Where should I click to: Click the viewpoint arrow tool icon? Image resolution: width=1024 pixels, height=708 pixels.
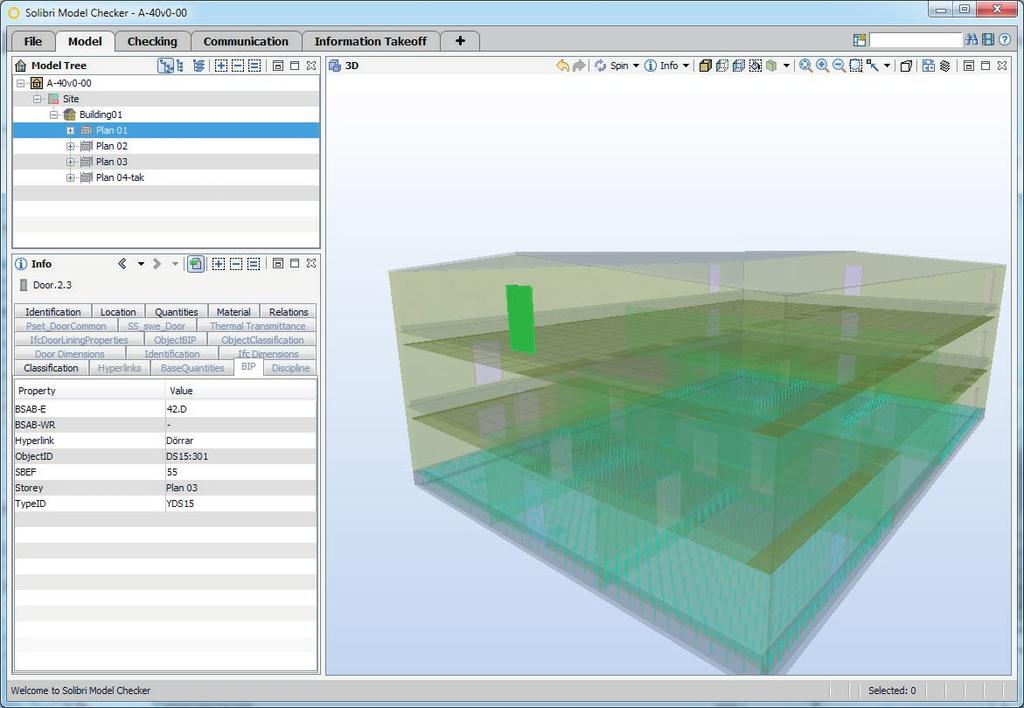[872, 65]
